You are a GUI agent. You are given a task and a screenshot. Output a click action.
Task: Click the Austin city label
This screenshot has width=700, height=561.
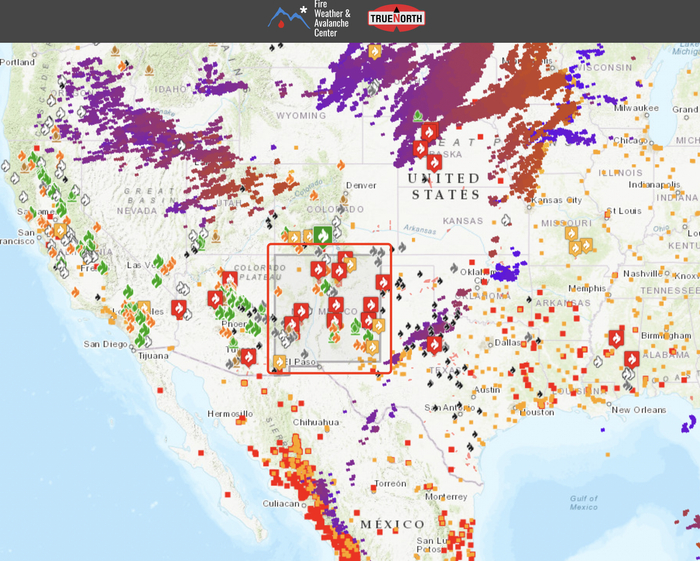(x=487, y=390)
